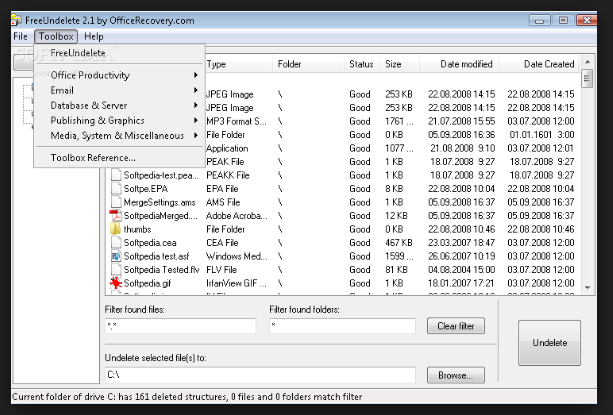The height and width of the screenshot is (415, 613).
Task: Select the MergeSettings.ams file name
Action: click(160, 202)
